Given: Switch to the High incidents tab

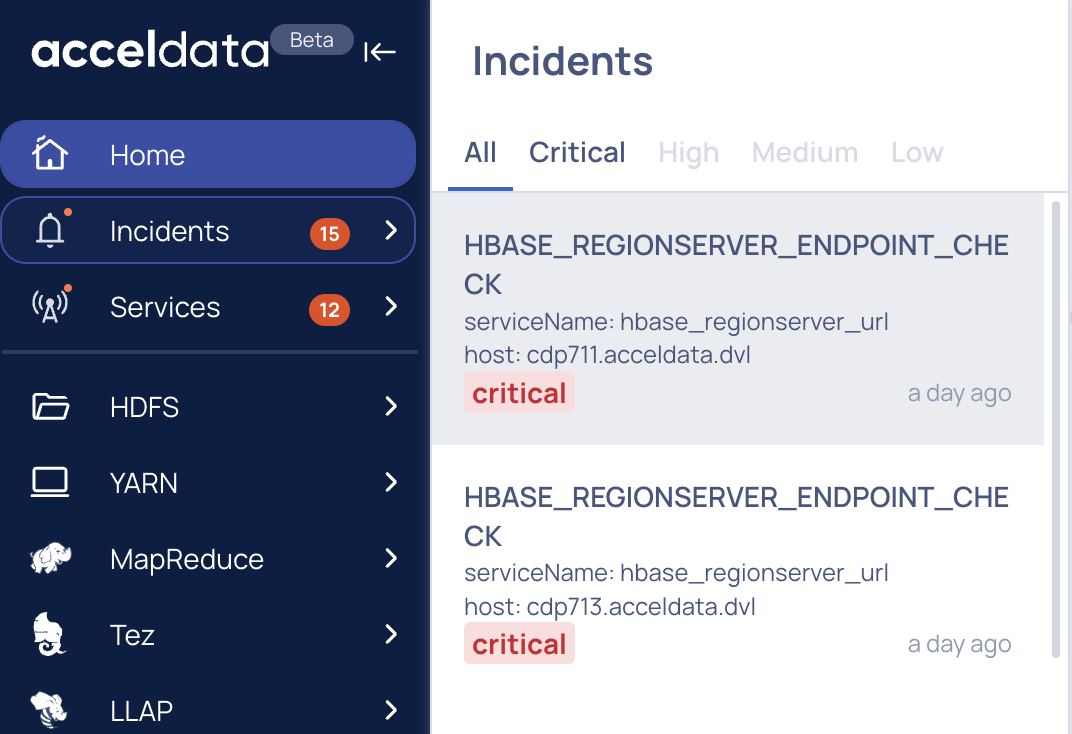Looking at the screenshot, I should pyautogui.click(x=688, y=152).
